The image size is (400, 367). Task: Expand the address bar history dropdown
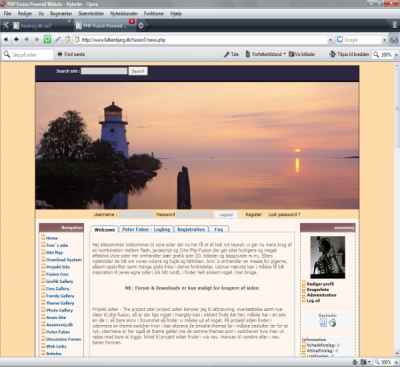point(330,40)
